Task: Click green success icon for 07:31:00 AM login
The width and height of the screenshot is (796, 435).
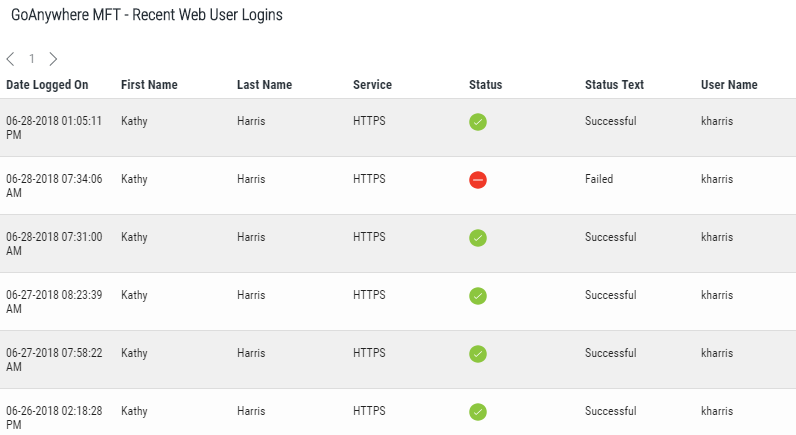Action: tap(478, 238)
